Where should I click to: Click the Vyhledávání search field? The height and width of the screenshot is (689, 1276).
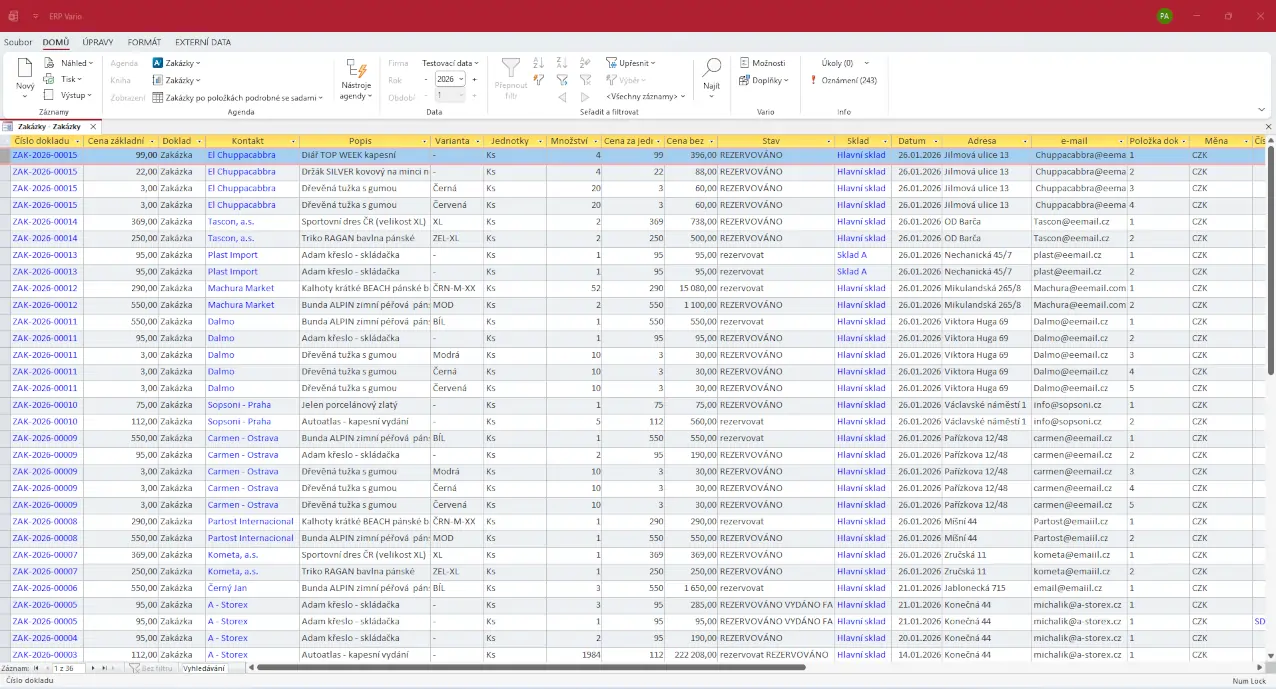(204, 668)
